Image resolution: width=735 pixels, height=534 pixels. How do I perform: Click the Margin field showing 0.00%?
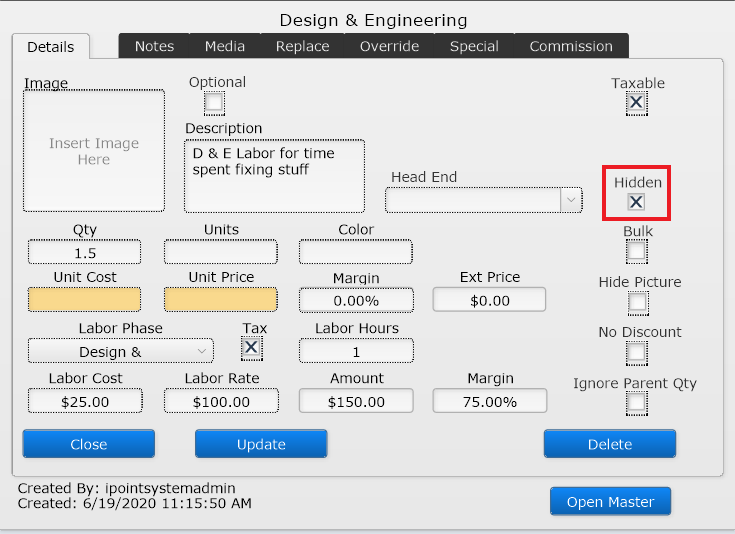[356, 301]
